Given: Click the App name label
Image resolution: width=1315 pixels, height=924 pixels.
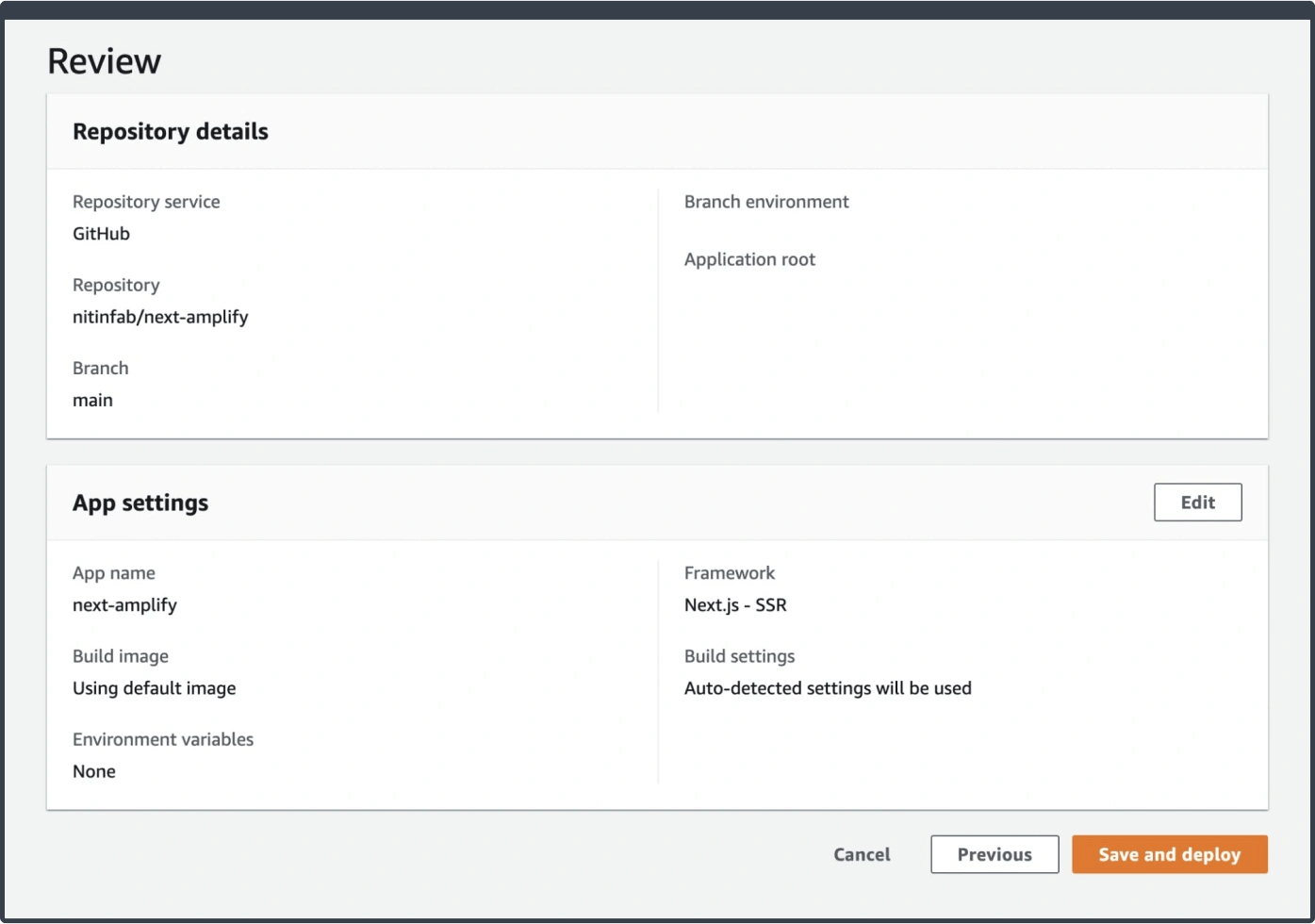Looking at the screenshot, I should click(114, 573).
